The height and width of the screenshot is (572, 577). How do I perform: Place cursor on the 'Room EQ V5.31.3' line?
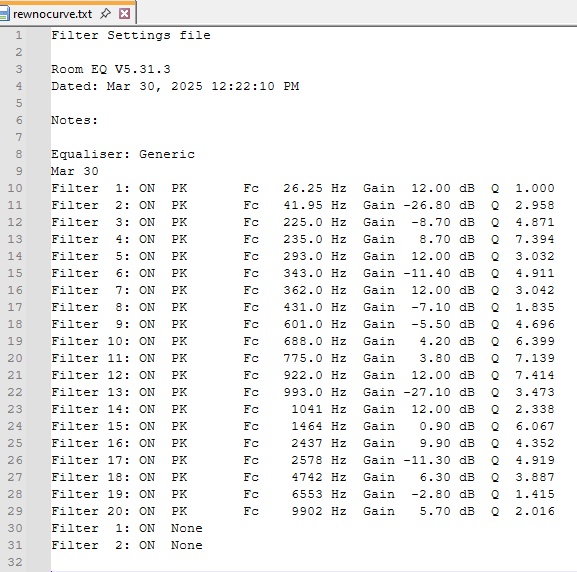(111, 69)
